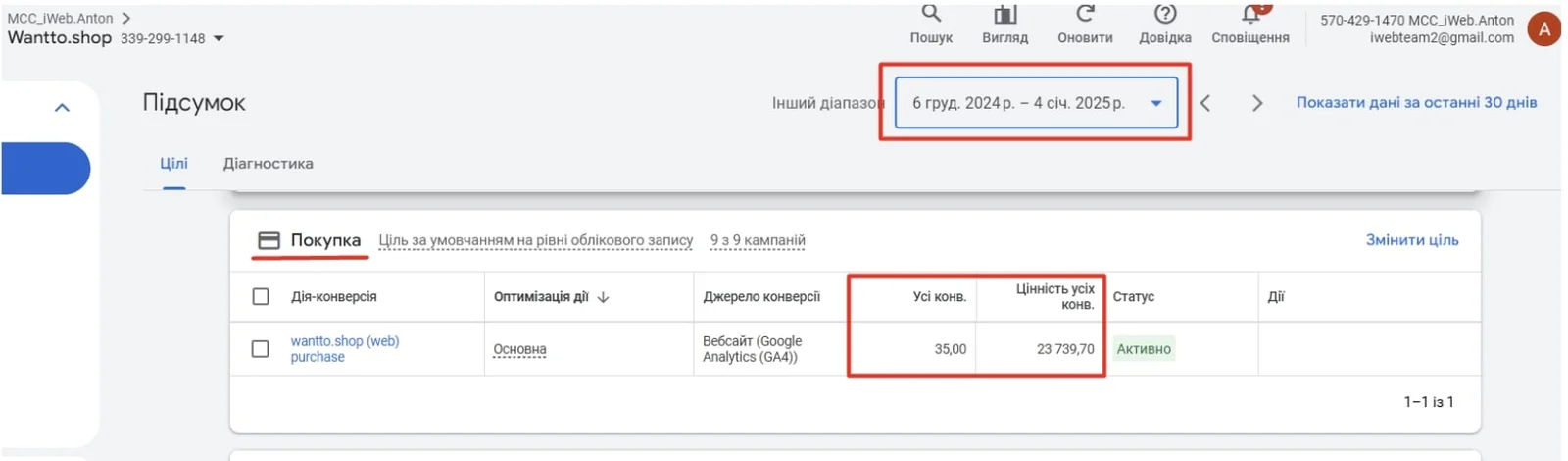Click the Усі конв. column header
This screenshot has height=461, width=1568.
[x=940, y=297]
